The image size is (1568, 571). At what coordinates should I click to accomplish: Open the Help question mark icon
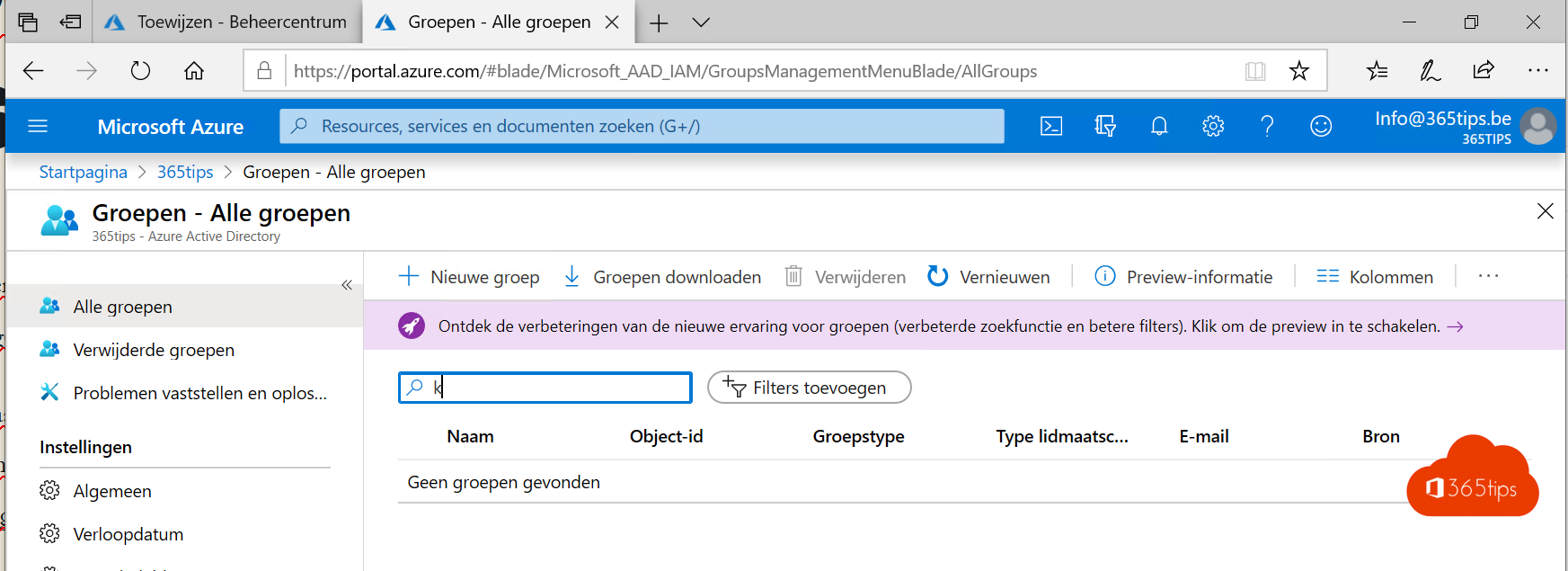[x=1267, y=126]
